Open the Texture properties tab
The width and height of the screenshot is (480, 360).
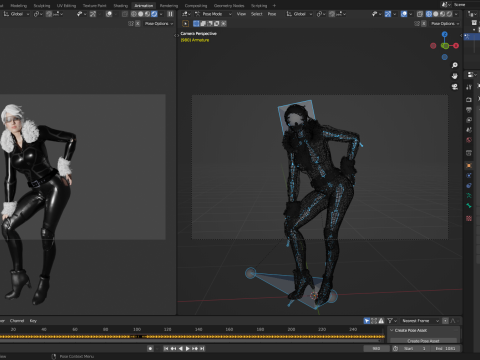pyautogui.click(x=469, y=218)
